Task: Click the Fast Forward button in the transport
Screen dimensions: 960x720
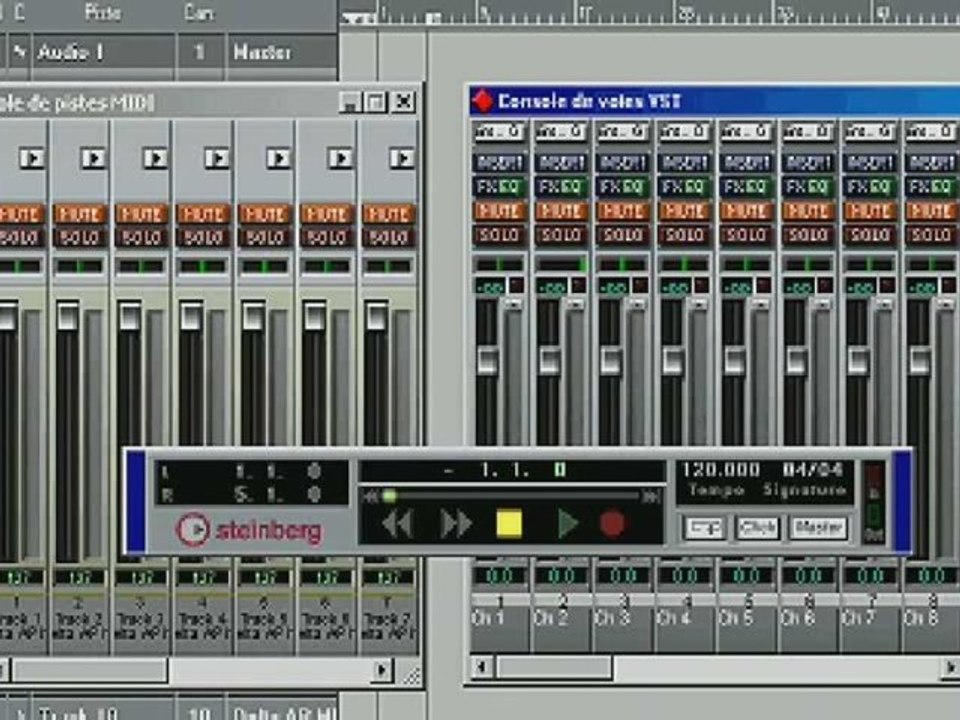Action: [x=457, y=525]
